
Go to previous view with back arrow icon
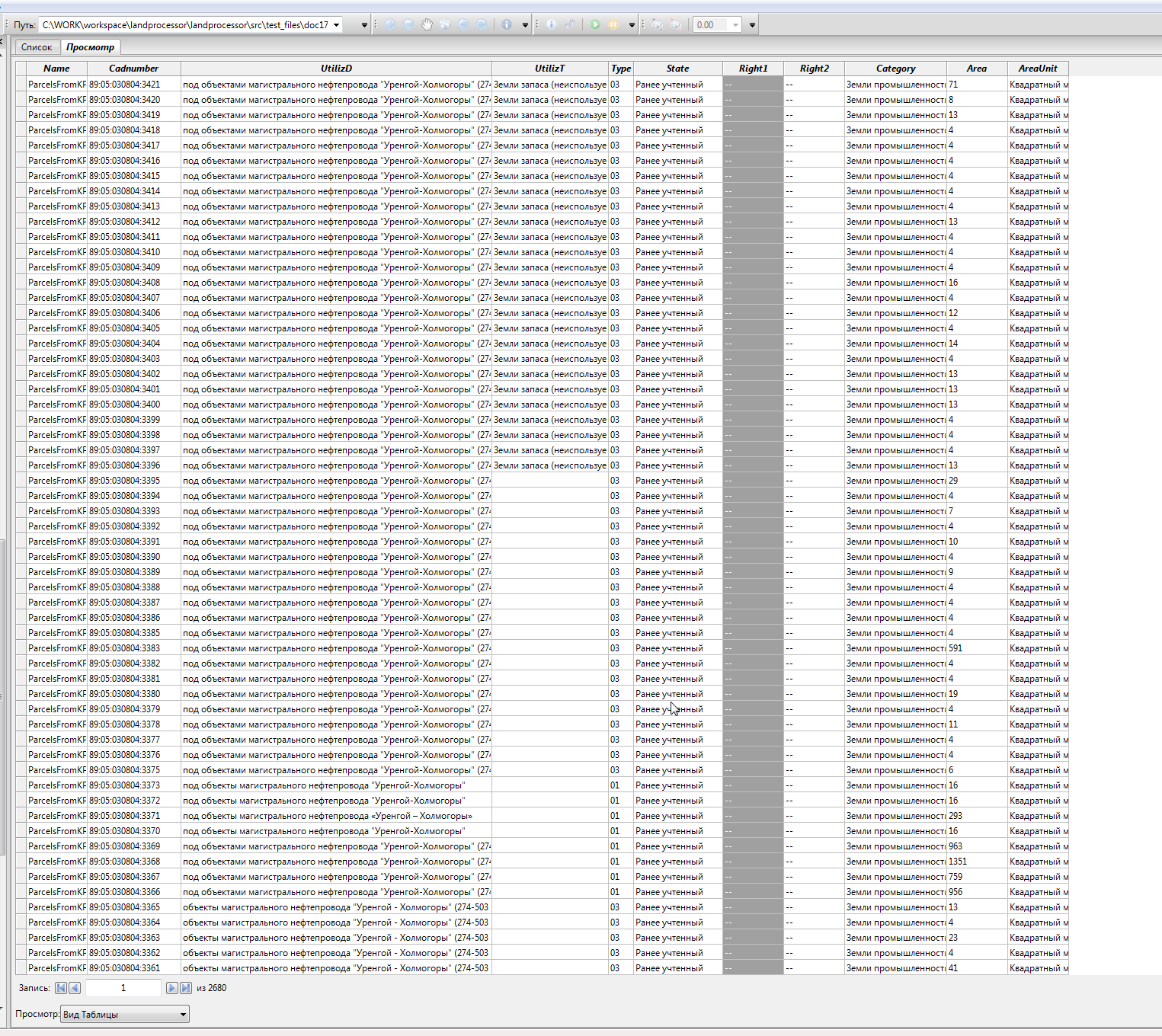coord(463,24)
